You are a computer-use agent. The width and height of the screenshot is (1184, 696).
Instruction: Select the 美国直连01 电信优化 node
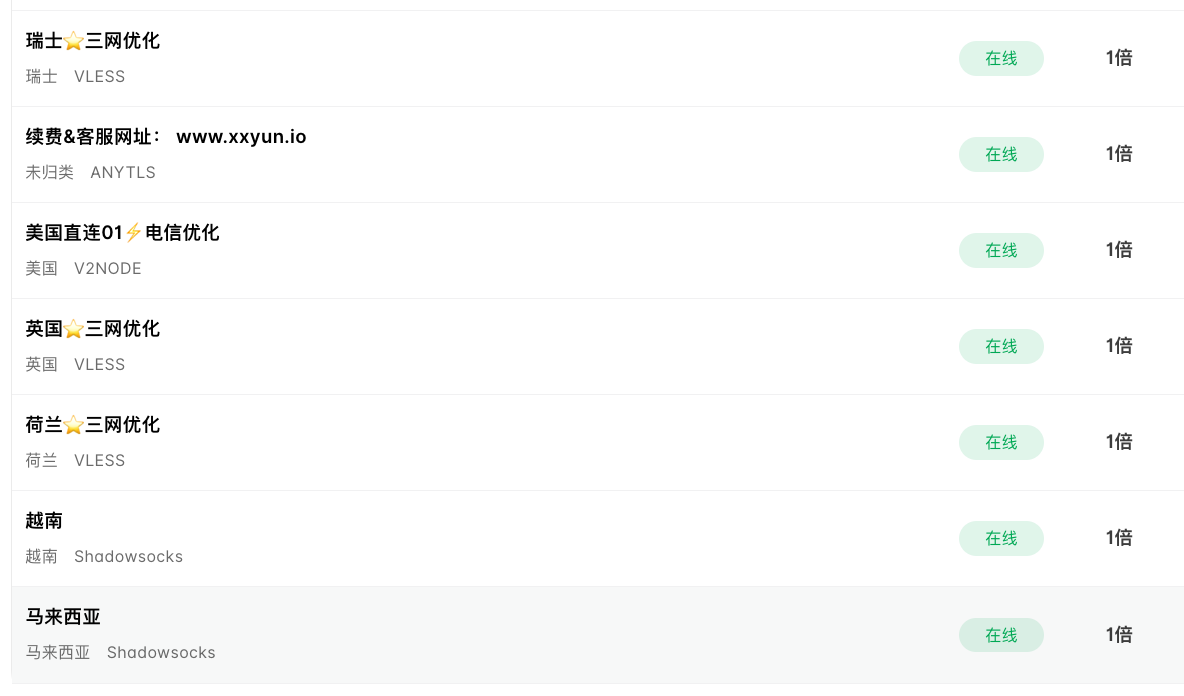(597, 250)
